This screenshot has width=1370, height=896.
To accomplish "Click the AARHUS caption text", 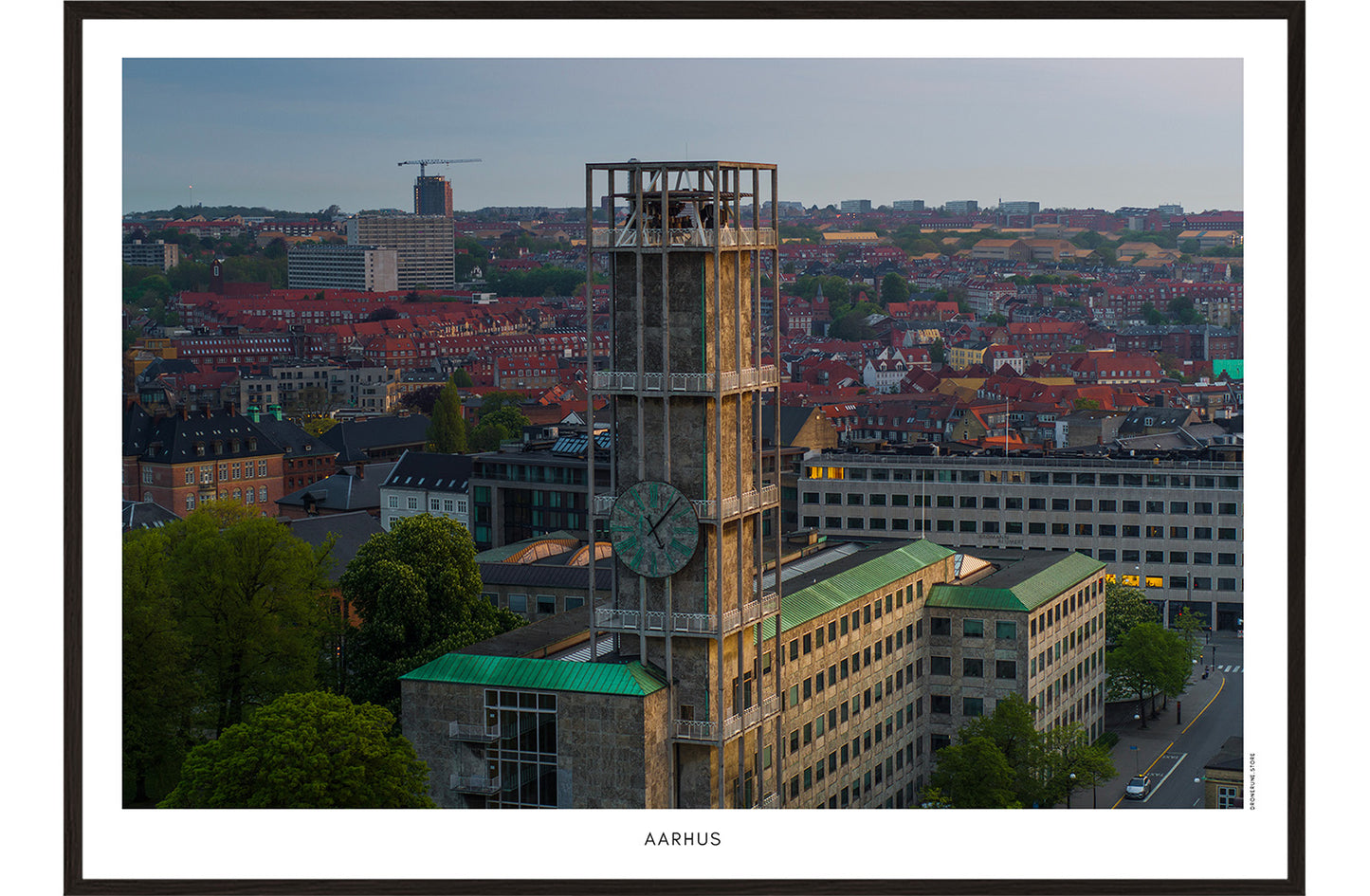I will [685, 839].
